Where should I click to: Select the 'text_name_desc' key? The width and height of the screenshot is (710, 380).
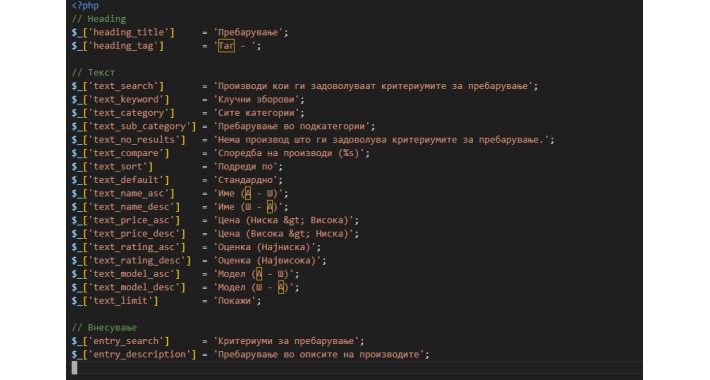[131, 207]
